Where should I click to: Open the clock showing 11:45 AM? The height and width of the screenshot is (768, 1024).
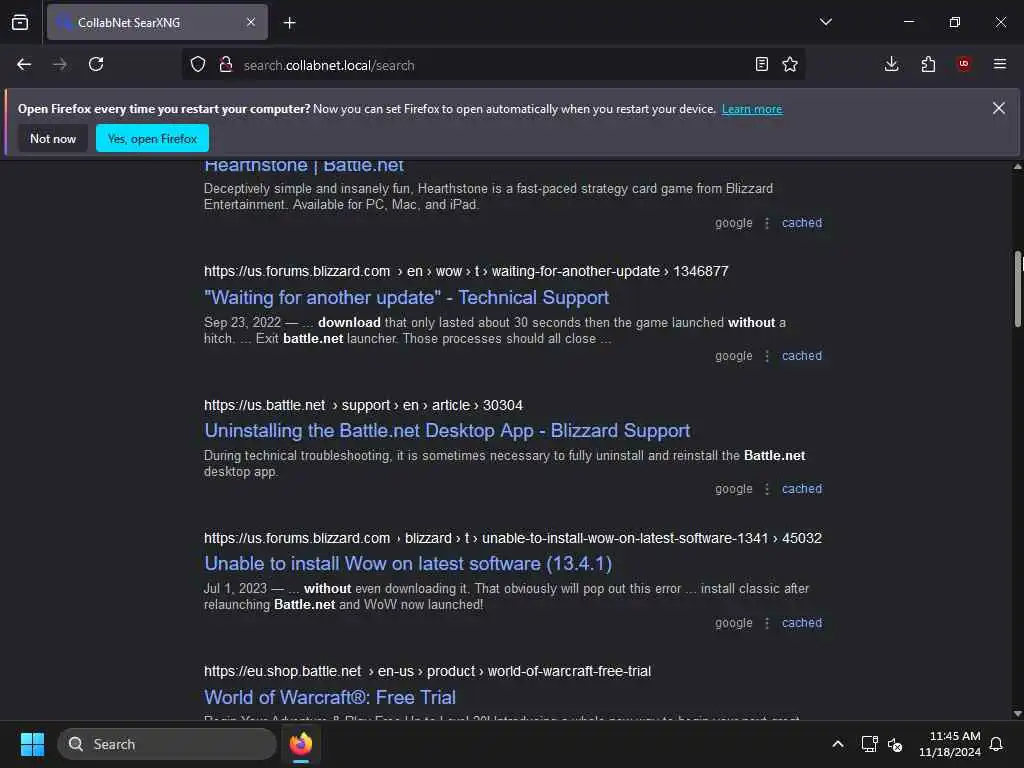pos(950,744)
